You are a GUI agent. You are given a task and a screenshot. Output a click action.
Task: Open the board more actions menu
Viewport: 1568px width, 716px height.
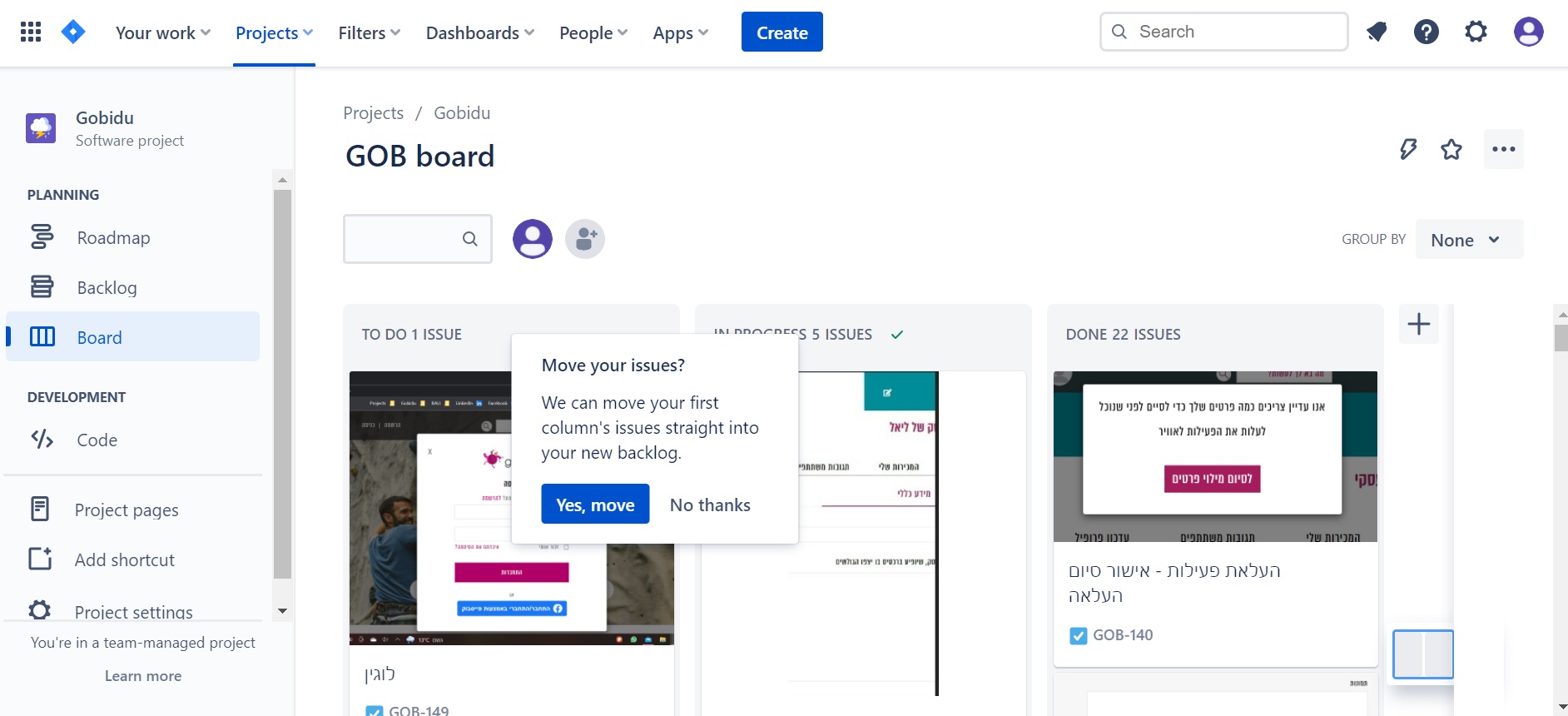(x=1504, y=149)
